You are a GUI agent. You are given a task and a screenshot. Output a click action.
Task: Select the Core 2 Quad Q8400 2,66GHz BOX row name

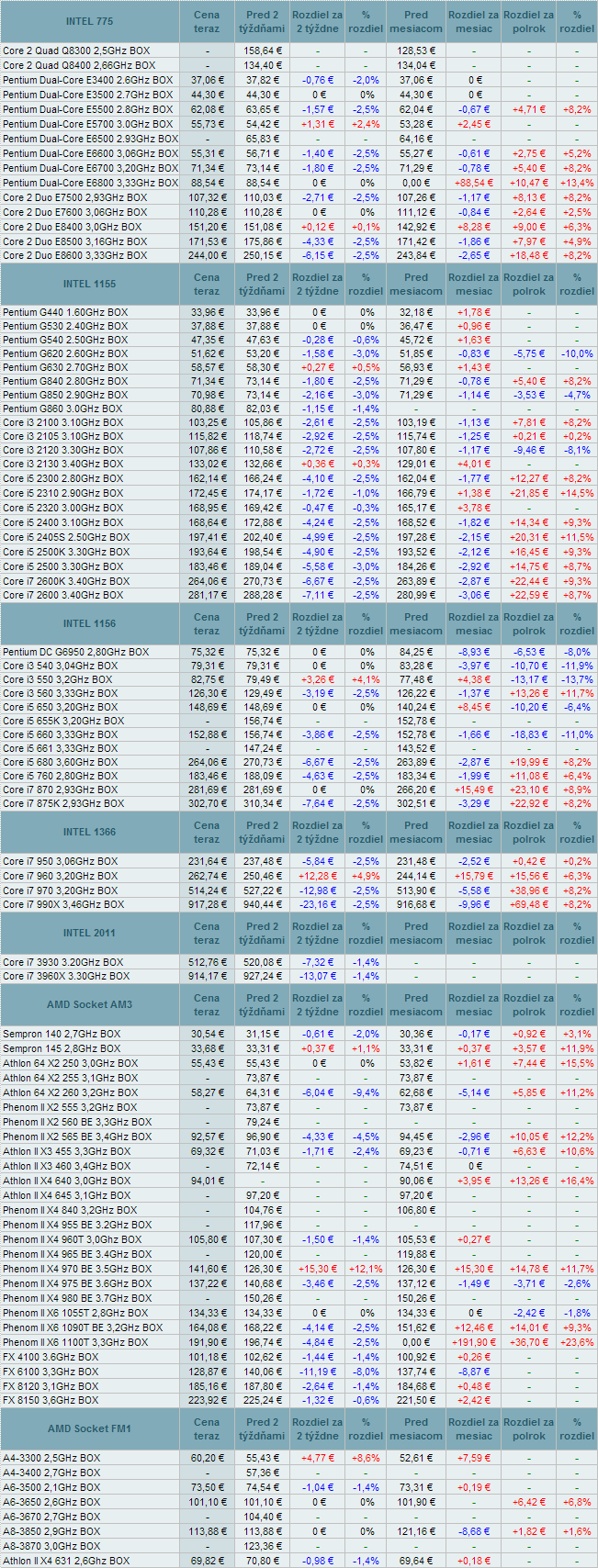[x=79, y=65]
